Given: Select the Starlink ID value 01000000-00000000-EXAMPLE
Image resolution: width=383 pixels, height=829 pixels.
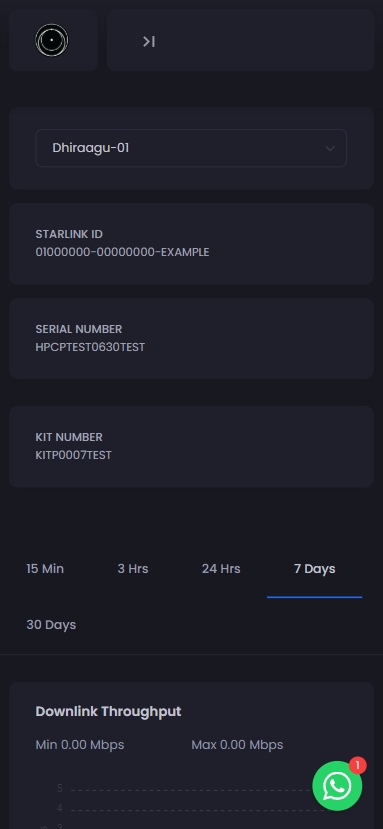Looking at the screenshot, I should (x=122, y=252).
